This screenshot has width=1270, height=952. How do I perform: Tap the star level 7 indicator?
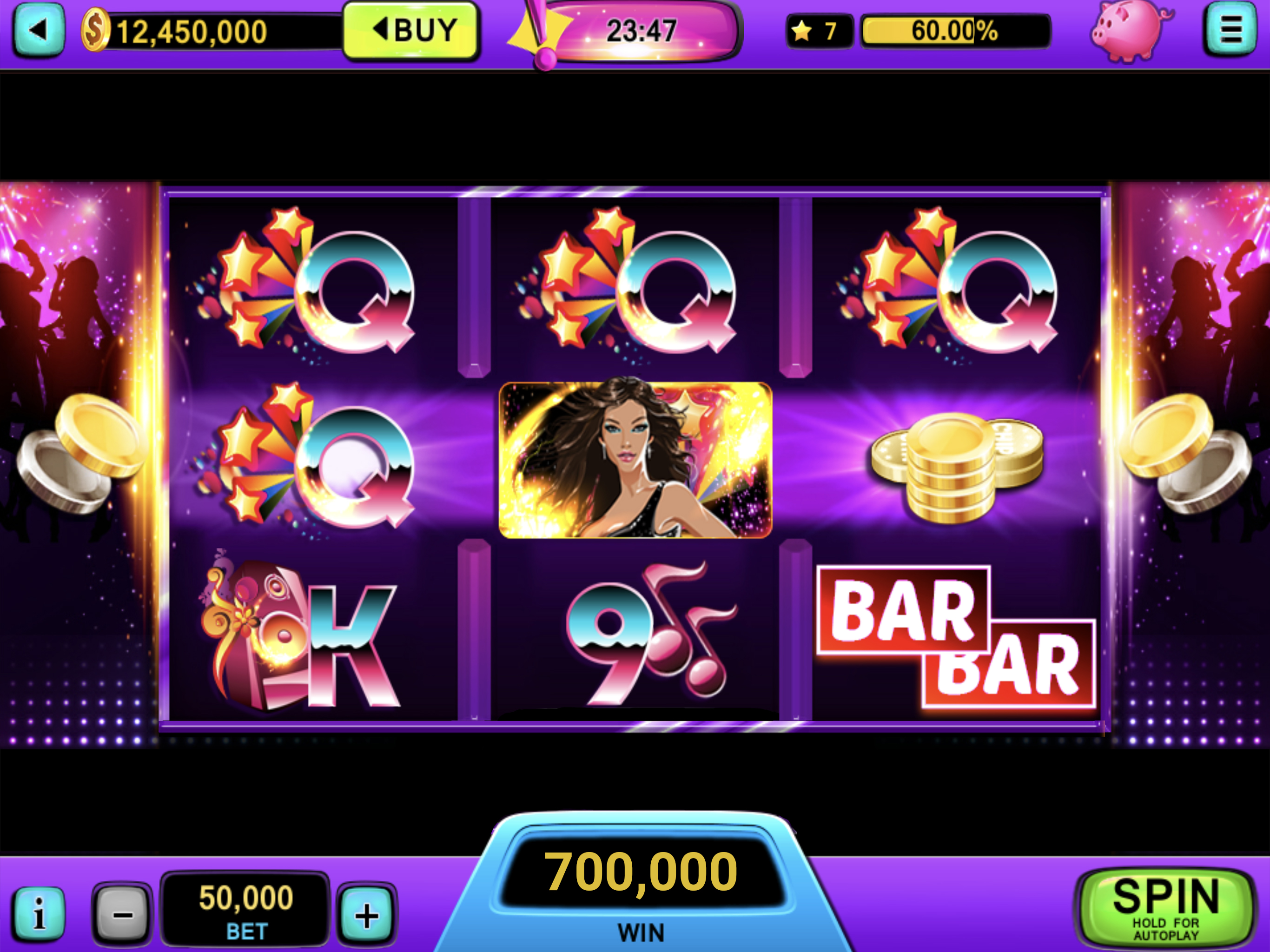[819, 31]
